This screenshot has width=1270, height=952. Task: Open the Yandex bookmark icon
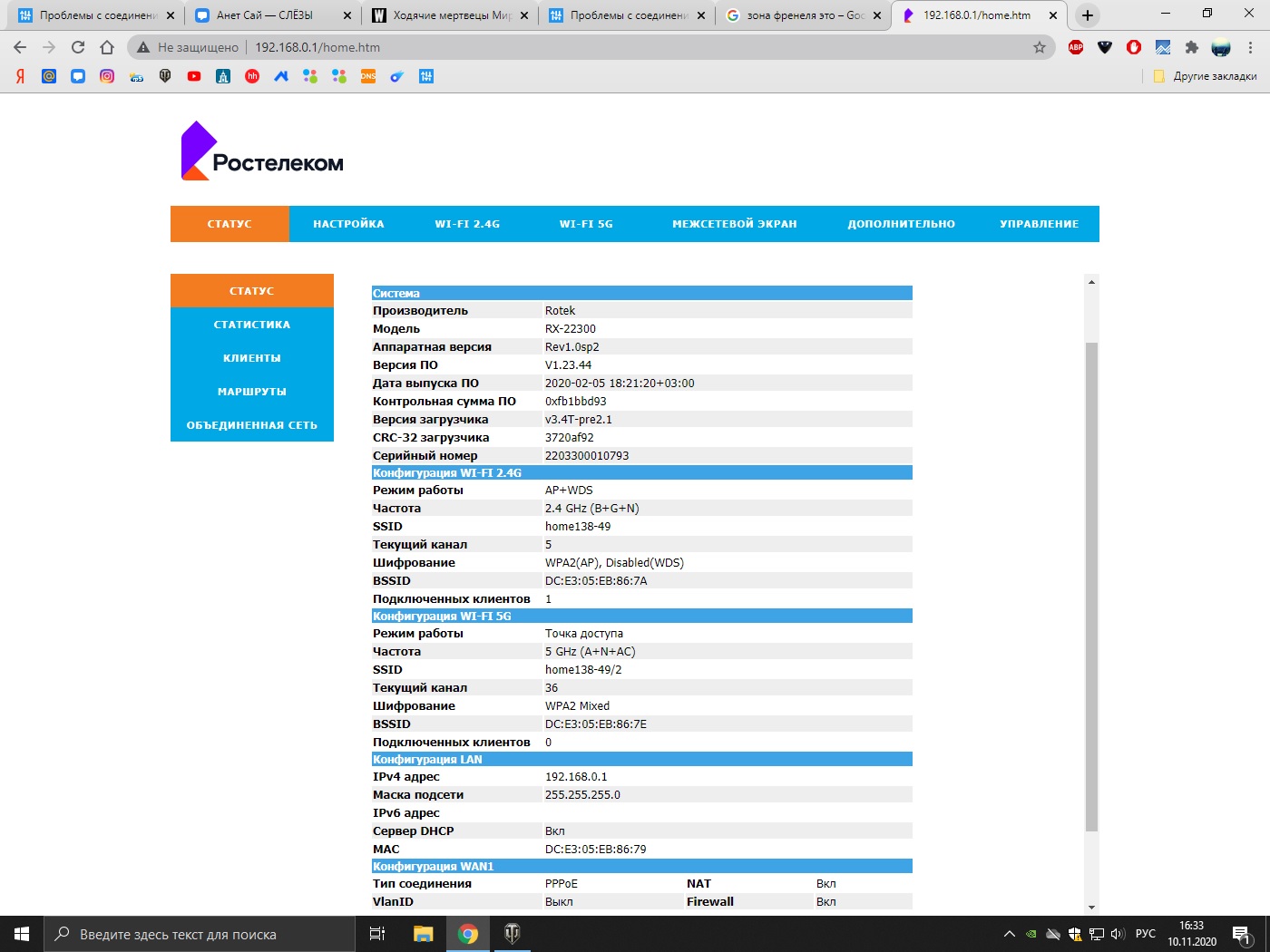pos(20,76)
